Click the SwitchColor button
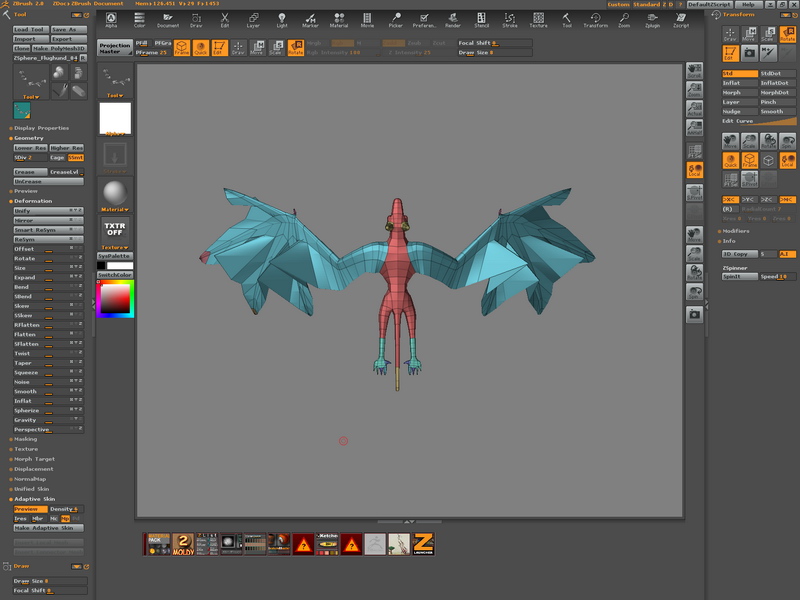800x600 pixels. click(115, 275)
